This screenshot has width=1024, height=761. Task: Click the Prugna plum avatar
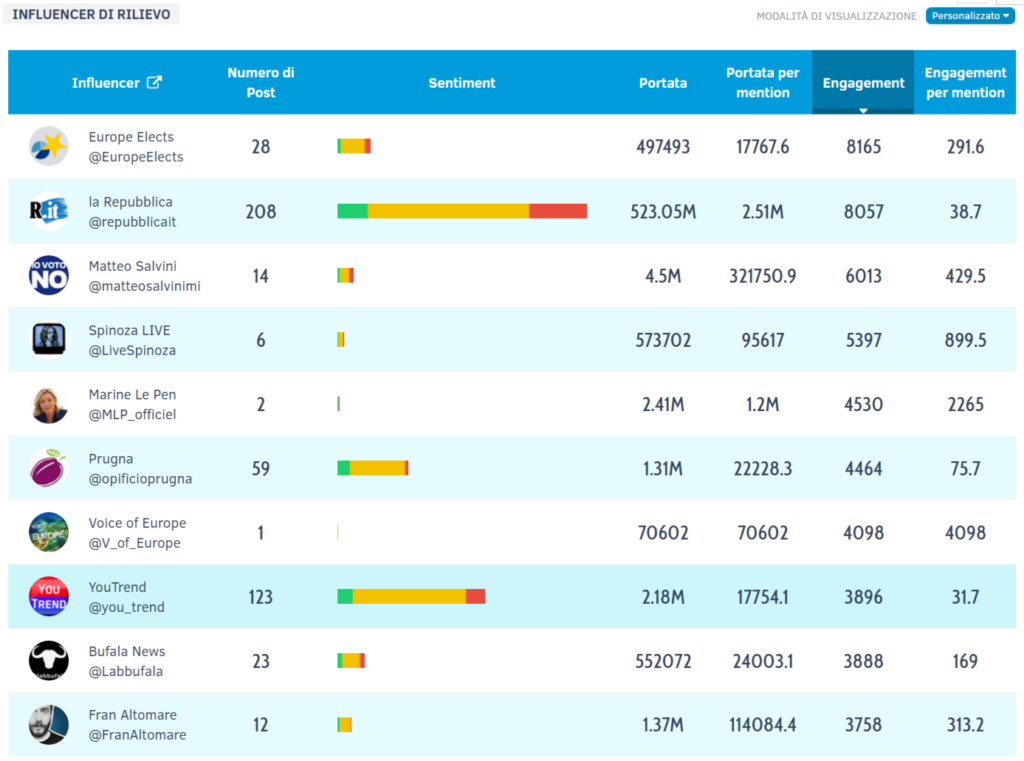(x=48, y=468)
